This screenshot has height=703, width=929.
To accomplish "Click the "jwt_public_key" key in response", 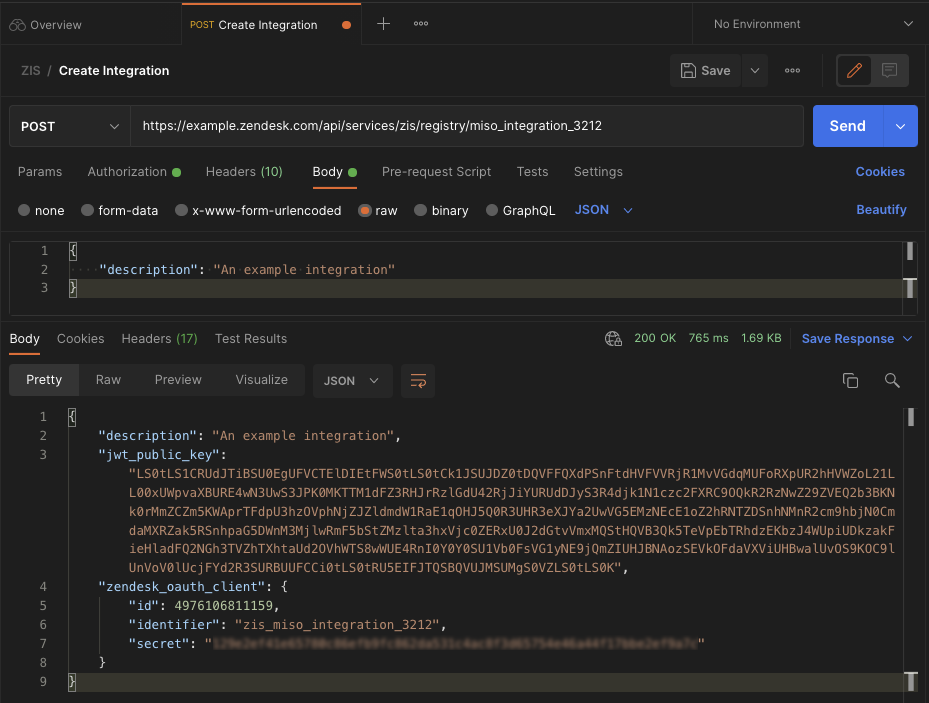I will [x=158, y=454].
